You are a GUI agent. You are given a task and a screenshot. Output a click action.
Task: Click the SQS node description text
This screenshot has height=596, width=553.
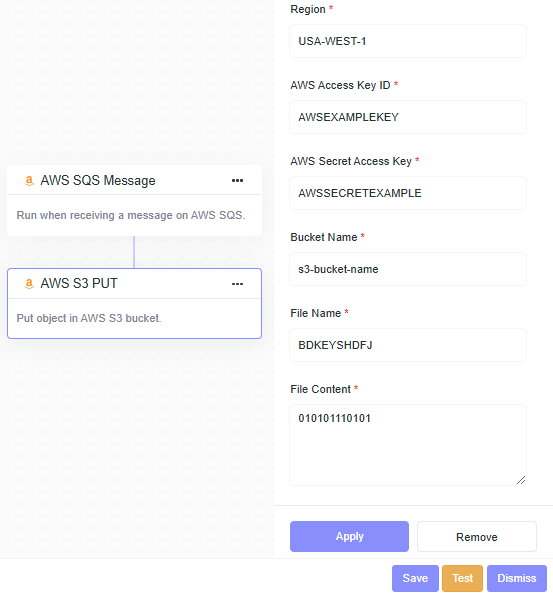[x=131, y=215]
